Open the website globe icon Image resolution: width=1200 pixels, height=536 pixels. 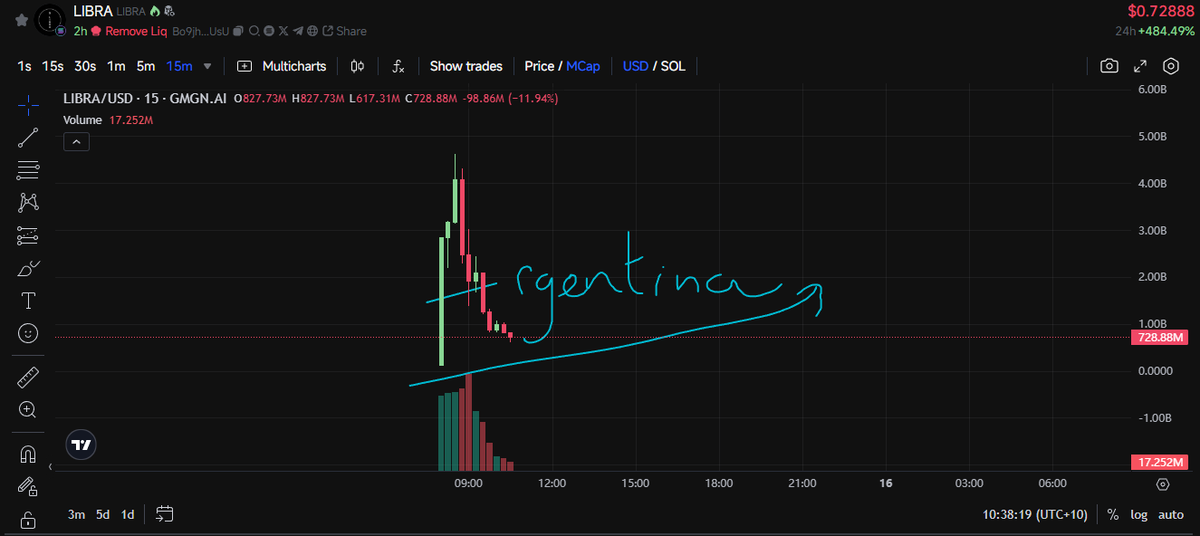(312, 31)
